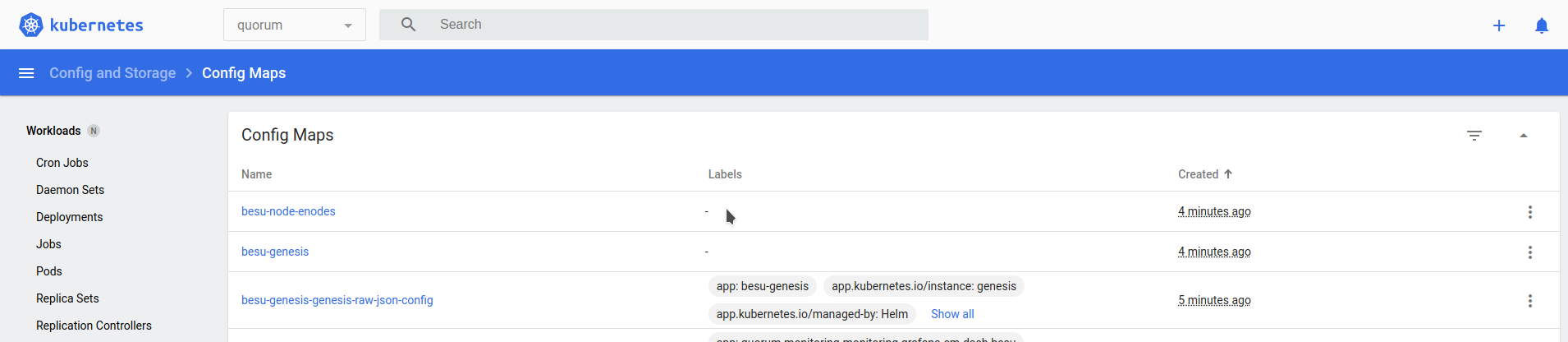
Task: Select Pods in the sidebar
Action: coord(49,271)
